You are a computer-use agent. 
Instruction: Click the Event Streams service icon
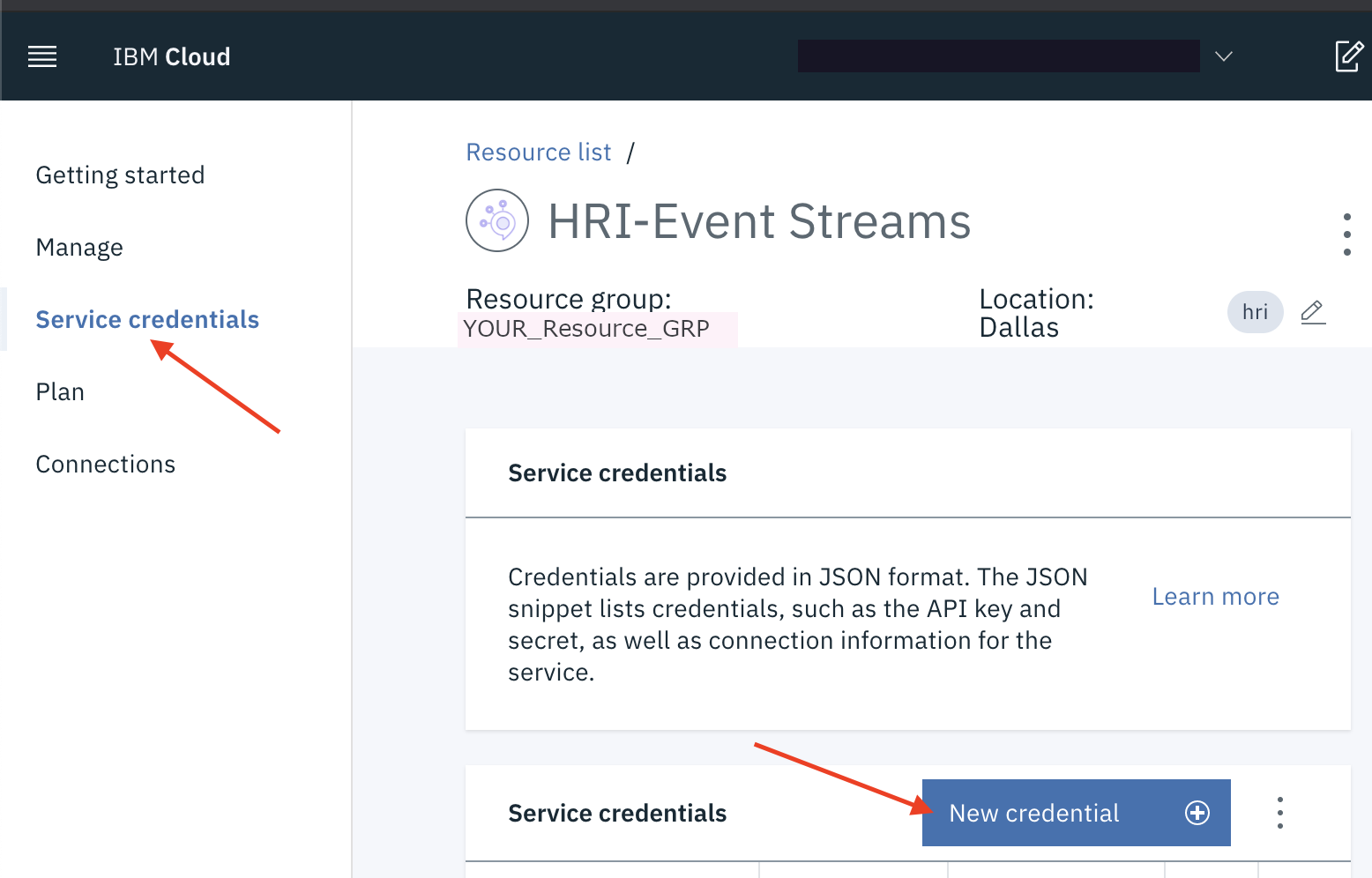click(x=497, y=220)
